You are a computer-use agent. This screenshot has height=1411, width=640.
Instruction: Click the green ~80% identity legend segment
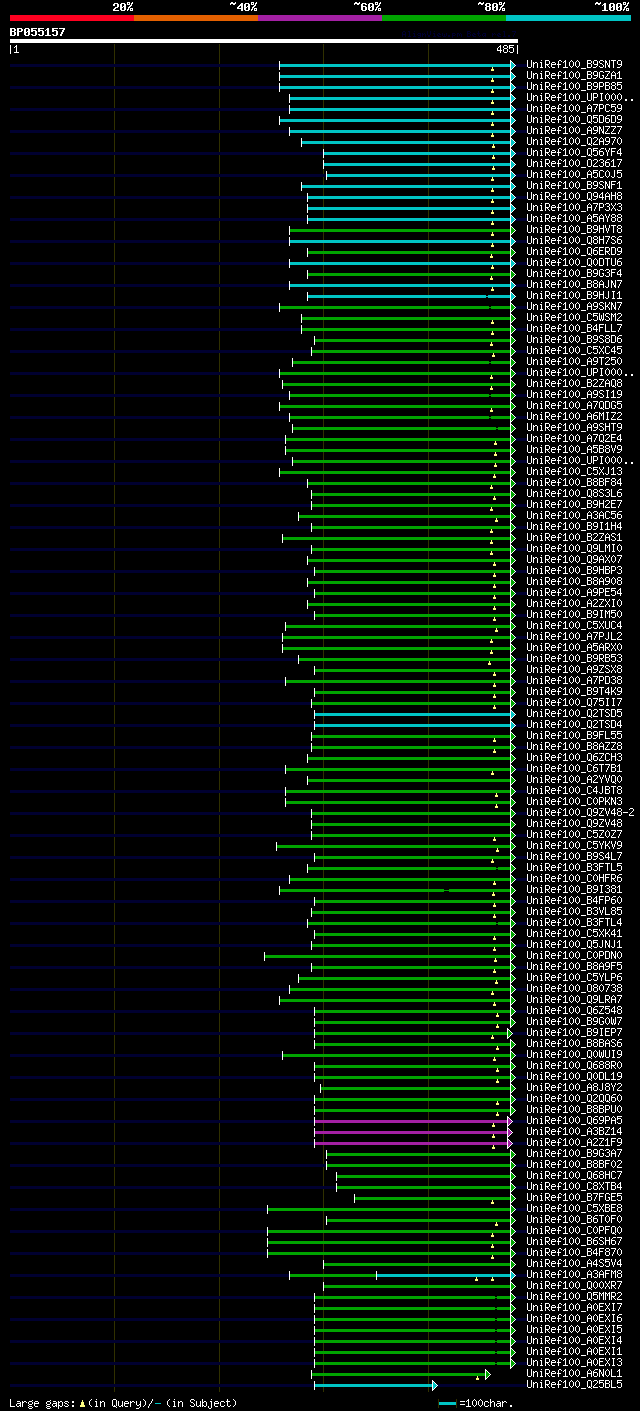pos(444,17)
